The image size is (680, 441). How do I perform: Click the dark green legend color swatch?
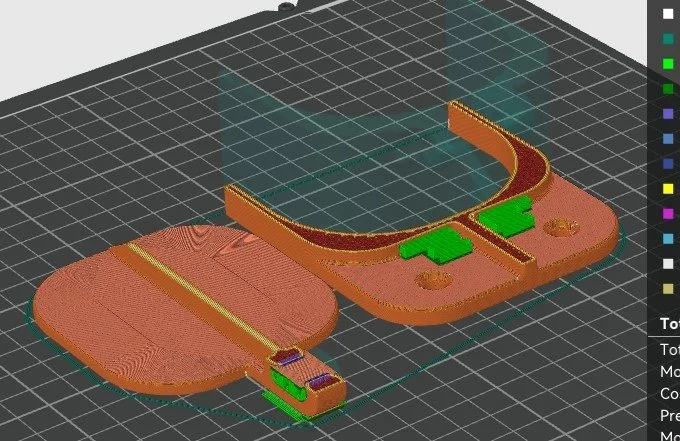click(x=668, y=89)
